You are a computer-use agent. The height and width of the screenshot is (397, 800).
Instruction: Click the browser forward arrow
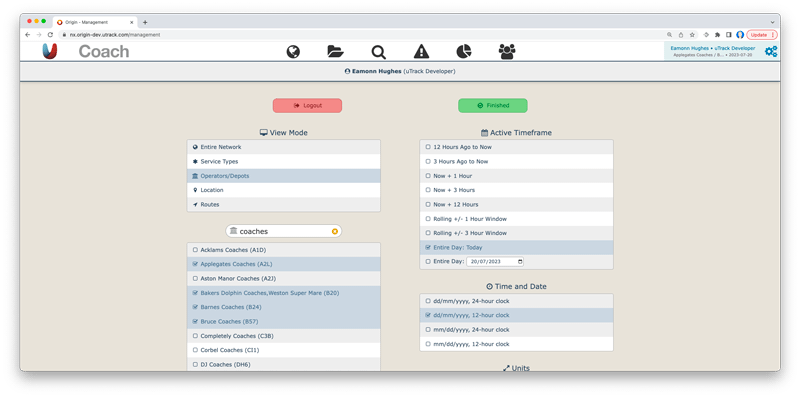point(39,35)
